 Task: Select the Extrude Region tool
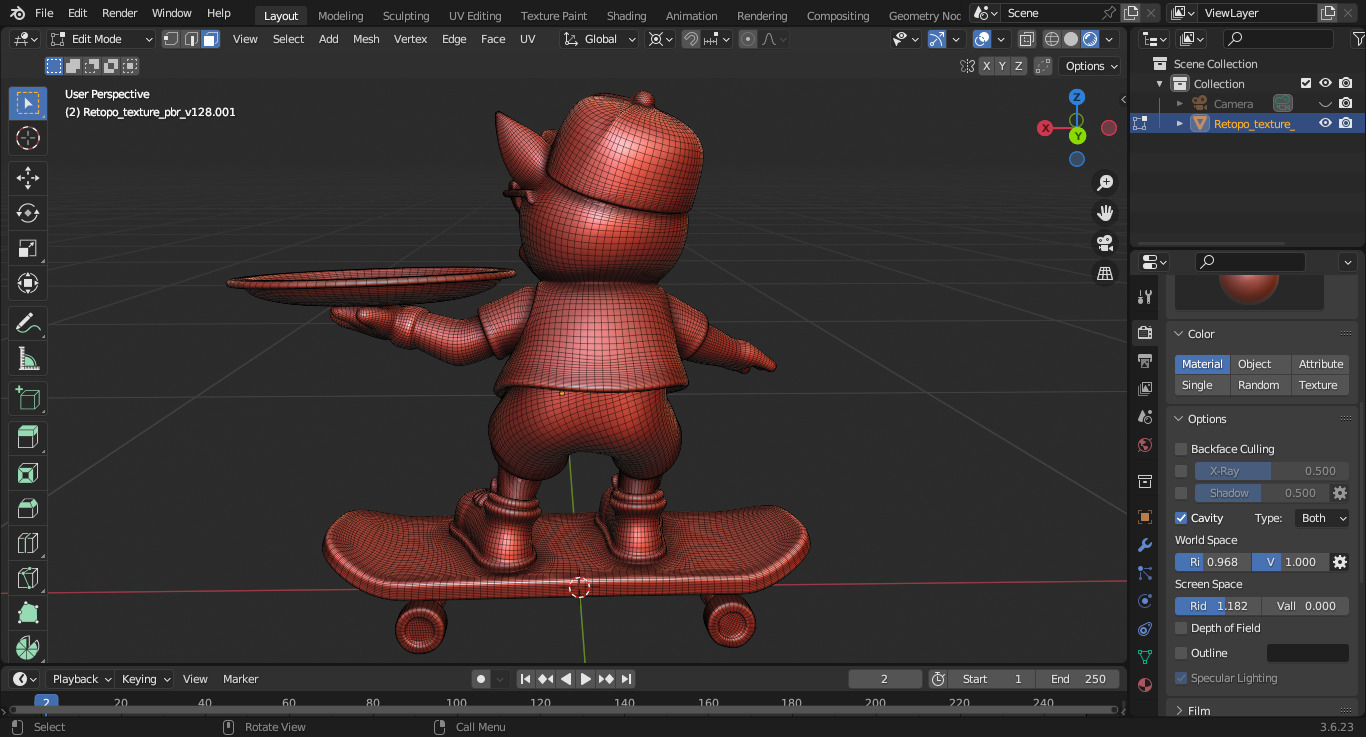[x=28, y=438]
